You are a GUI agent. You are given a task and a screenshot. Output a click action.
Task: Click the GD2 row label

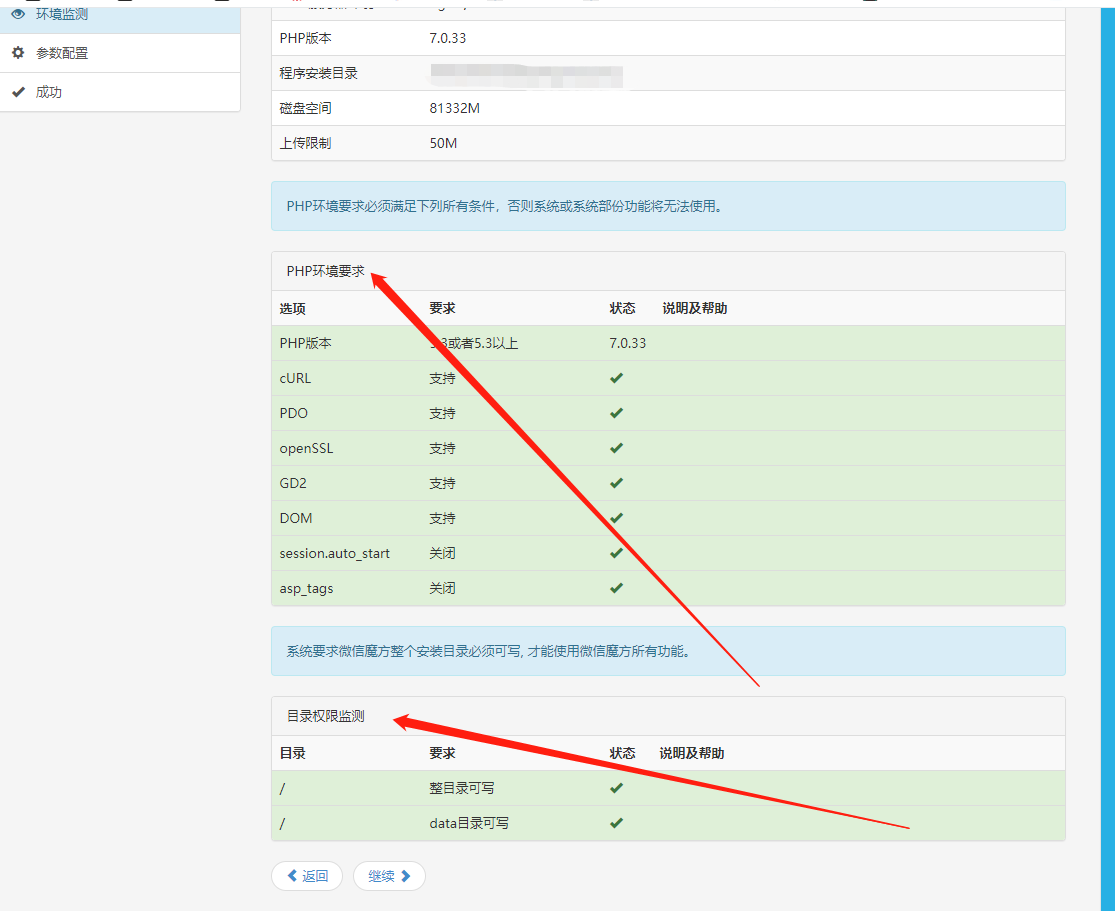pyautogui.click(x=293, y=483)
